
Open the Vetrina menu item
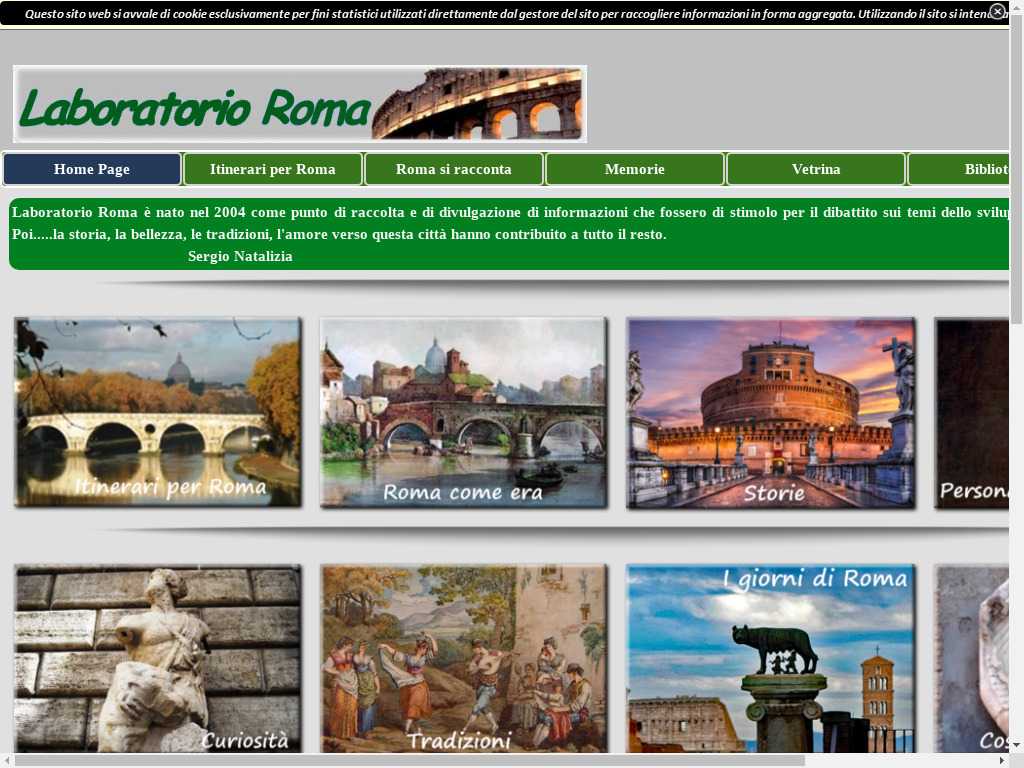click(x=816, y=169)
